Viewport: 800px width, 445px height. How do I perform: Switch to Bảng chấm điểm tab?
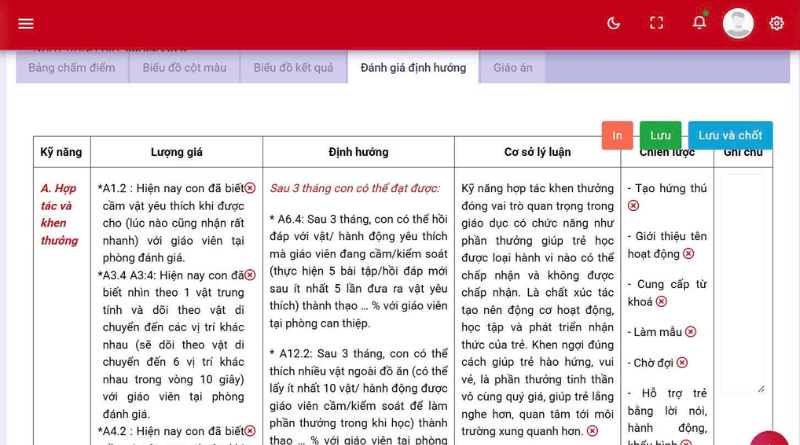pos(72,67)
